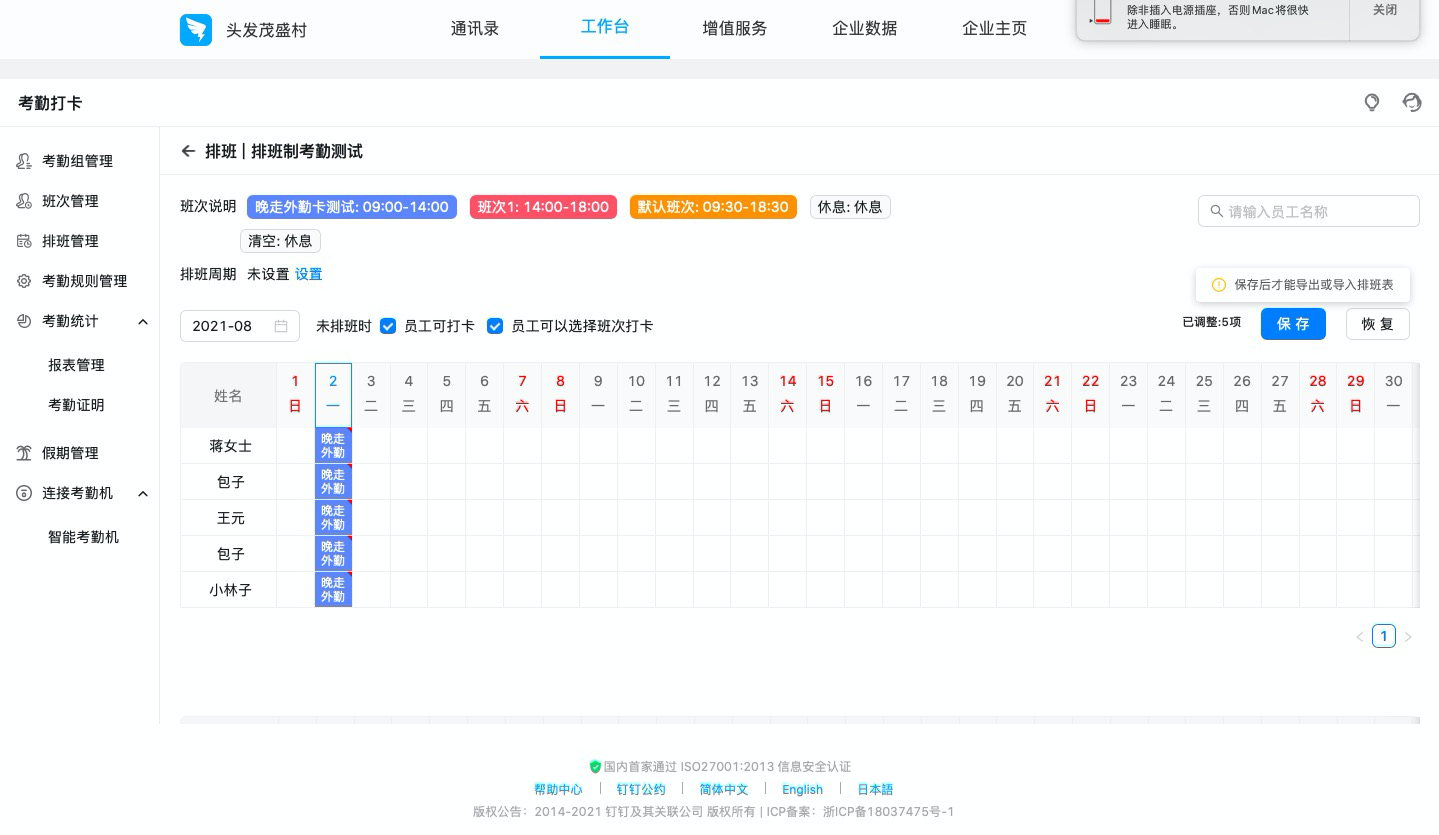1439x835 pixels.
Task: Select page 1 in pagination
Action: pyautogui.click(x=1384, y=636)
